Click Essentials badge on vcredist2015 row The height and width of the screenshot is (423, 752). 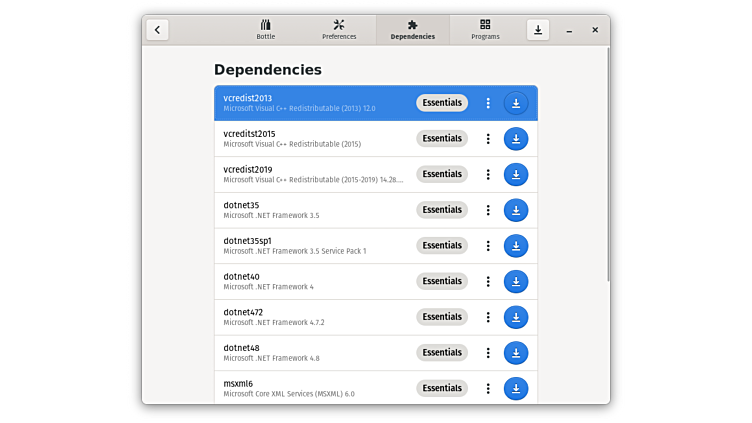click(x=442, y=139)
